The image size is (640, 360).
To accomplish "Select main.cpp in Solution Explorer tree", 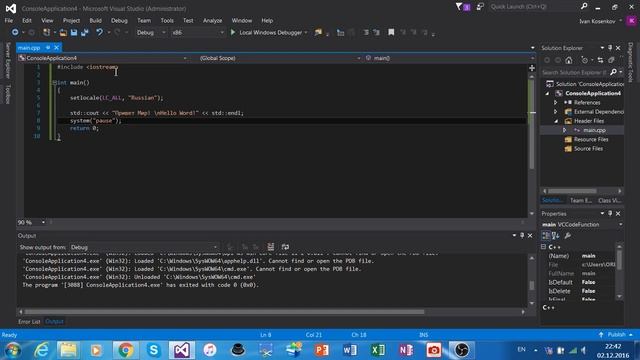I will click(594, 130).
